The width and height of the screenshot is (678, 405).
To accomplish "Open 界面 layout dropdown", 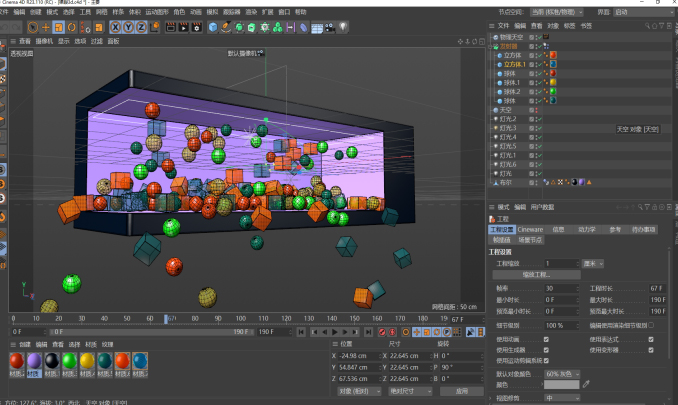I will (643, 12).
